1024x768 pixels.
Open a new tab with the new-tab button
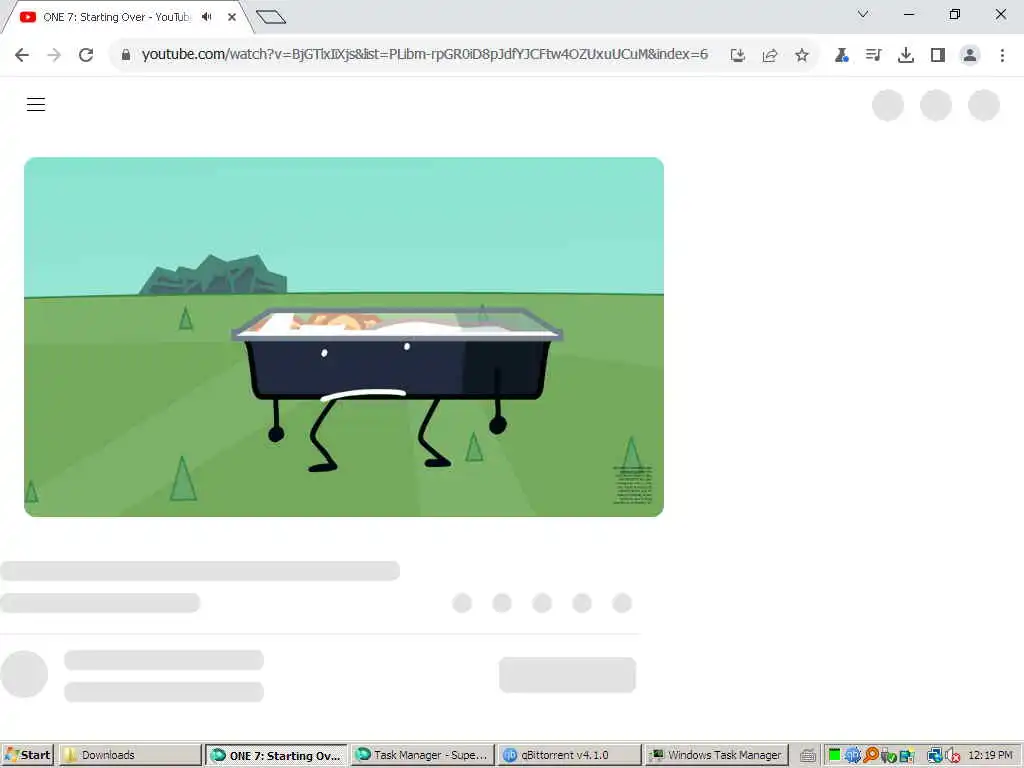271,17
